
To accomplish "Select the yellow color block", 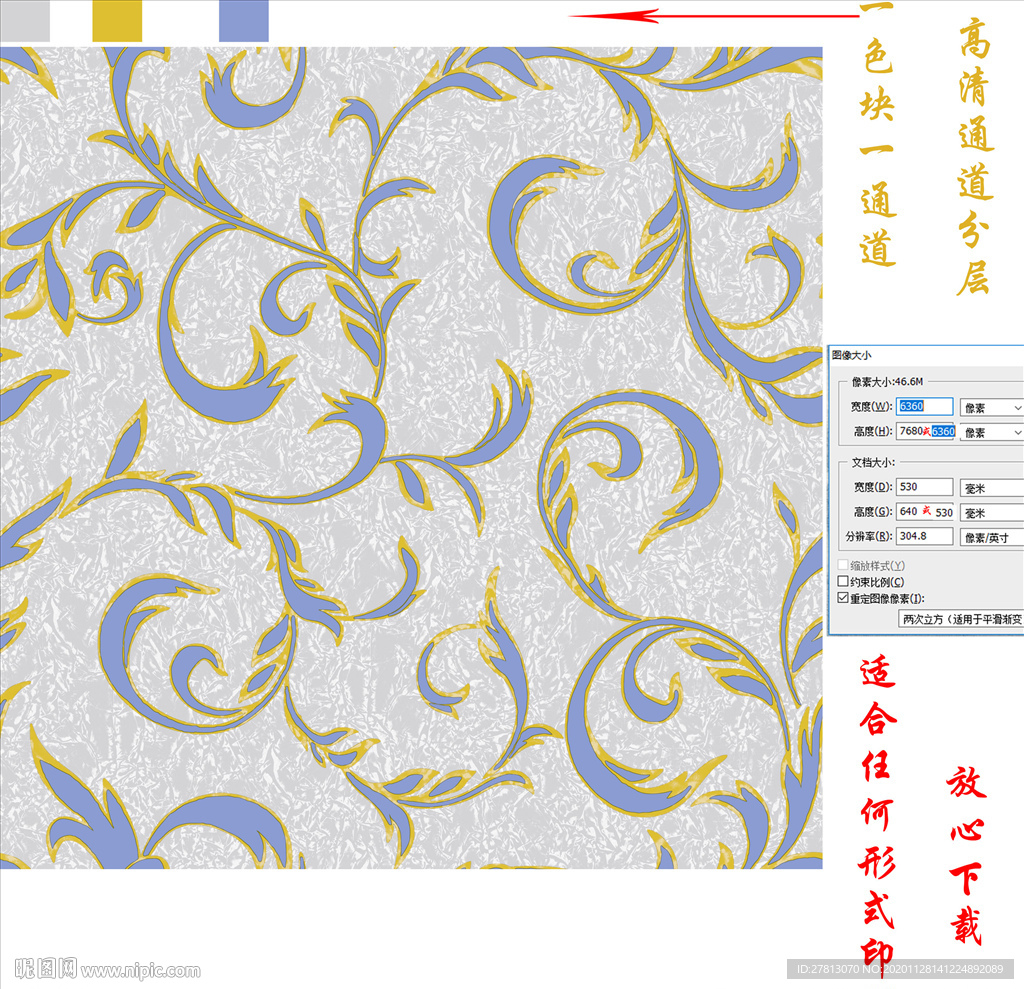I will tap(117, 21).
